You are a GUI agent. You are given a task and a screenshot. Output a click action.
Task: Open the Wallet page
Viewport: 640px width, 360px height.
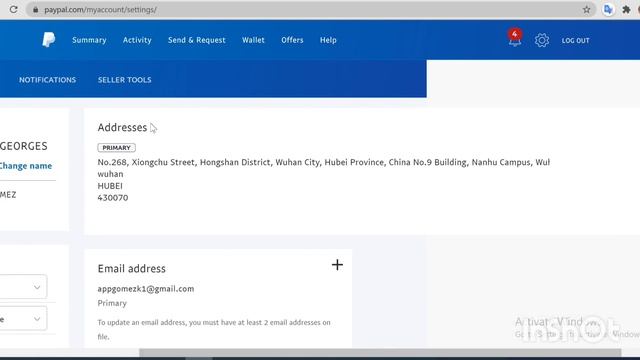(253, 40)
